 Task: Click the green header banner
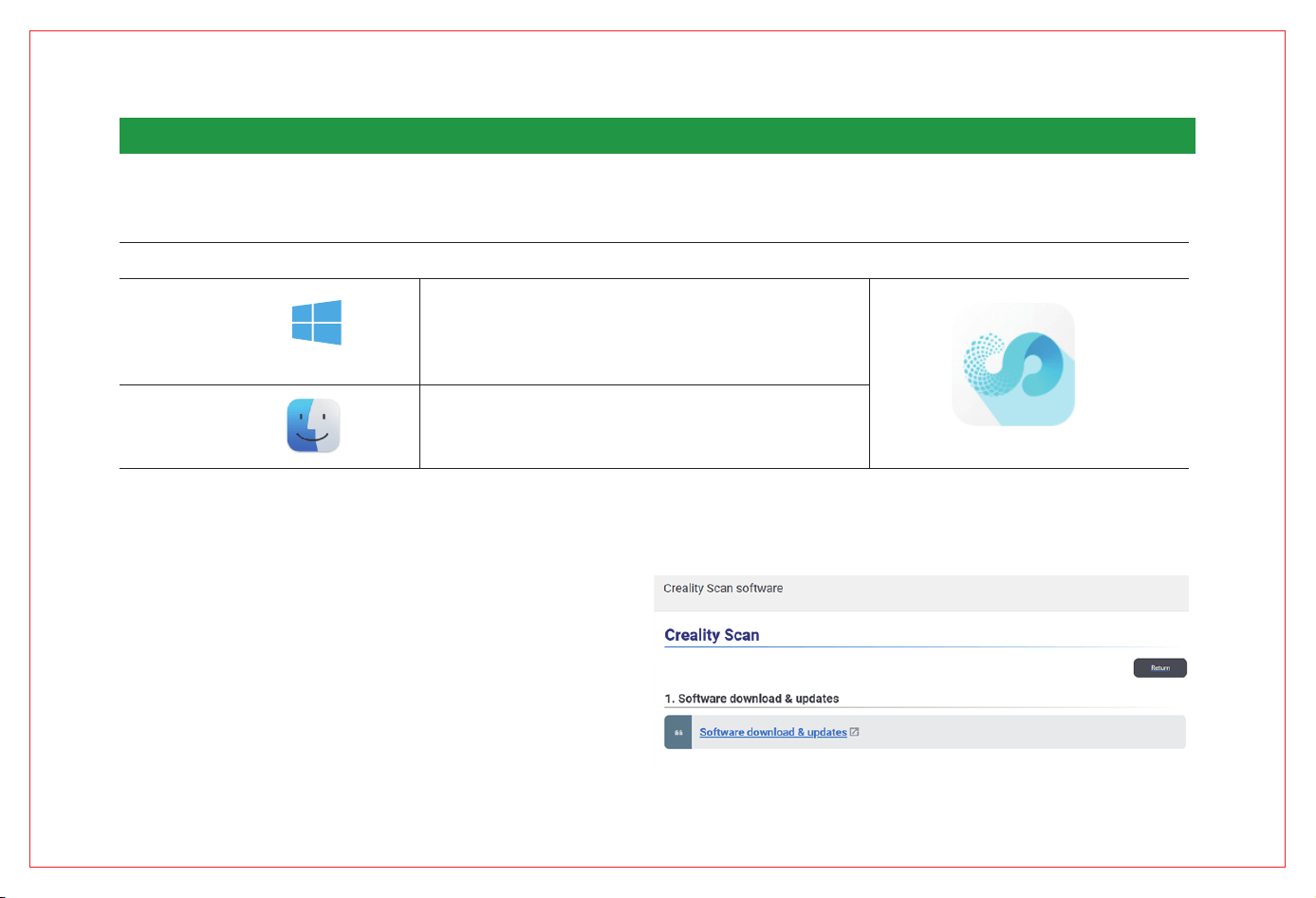(657, 136)
